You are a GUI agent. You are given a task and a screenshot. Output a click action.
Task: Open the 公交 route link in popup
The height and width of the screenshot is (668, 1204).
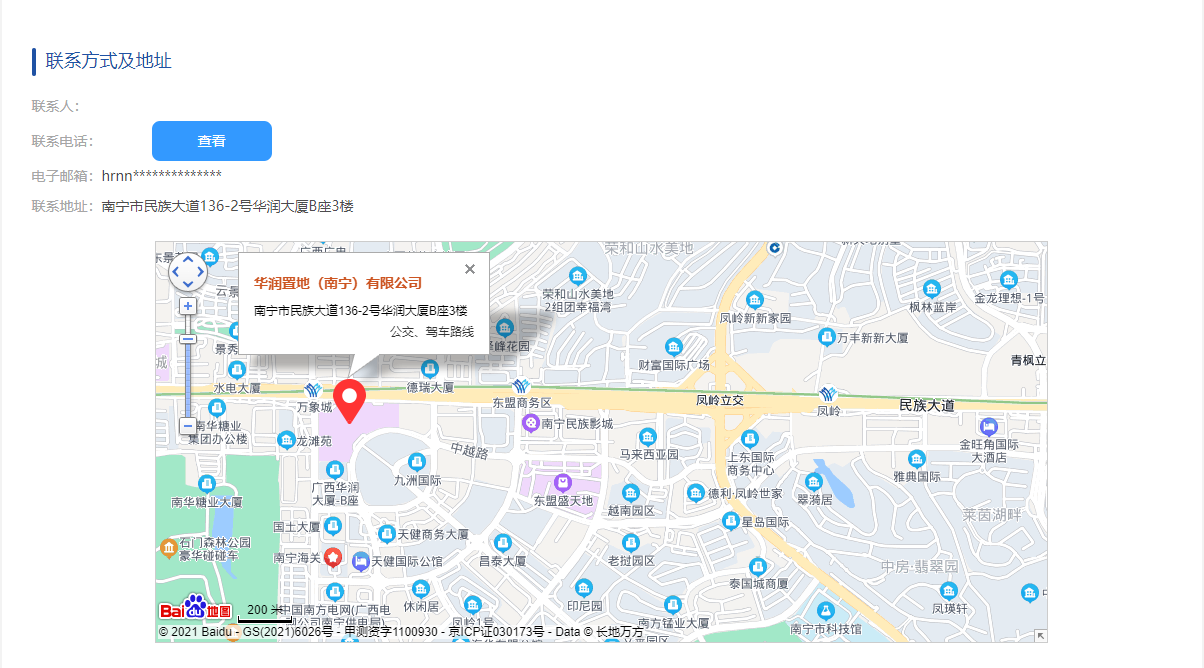pyautogui.click(x=402, y=331)
